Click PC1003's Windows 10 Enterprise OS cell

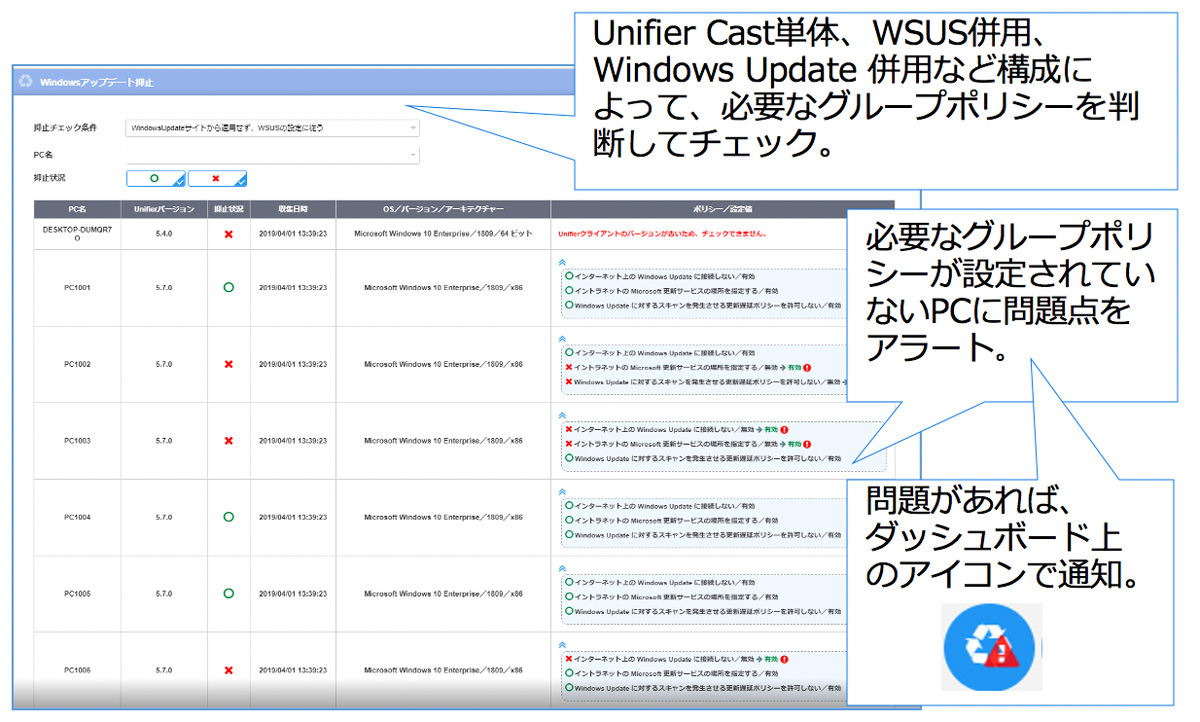coord(443,440)
